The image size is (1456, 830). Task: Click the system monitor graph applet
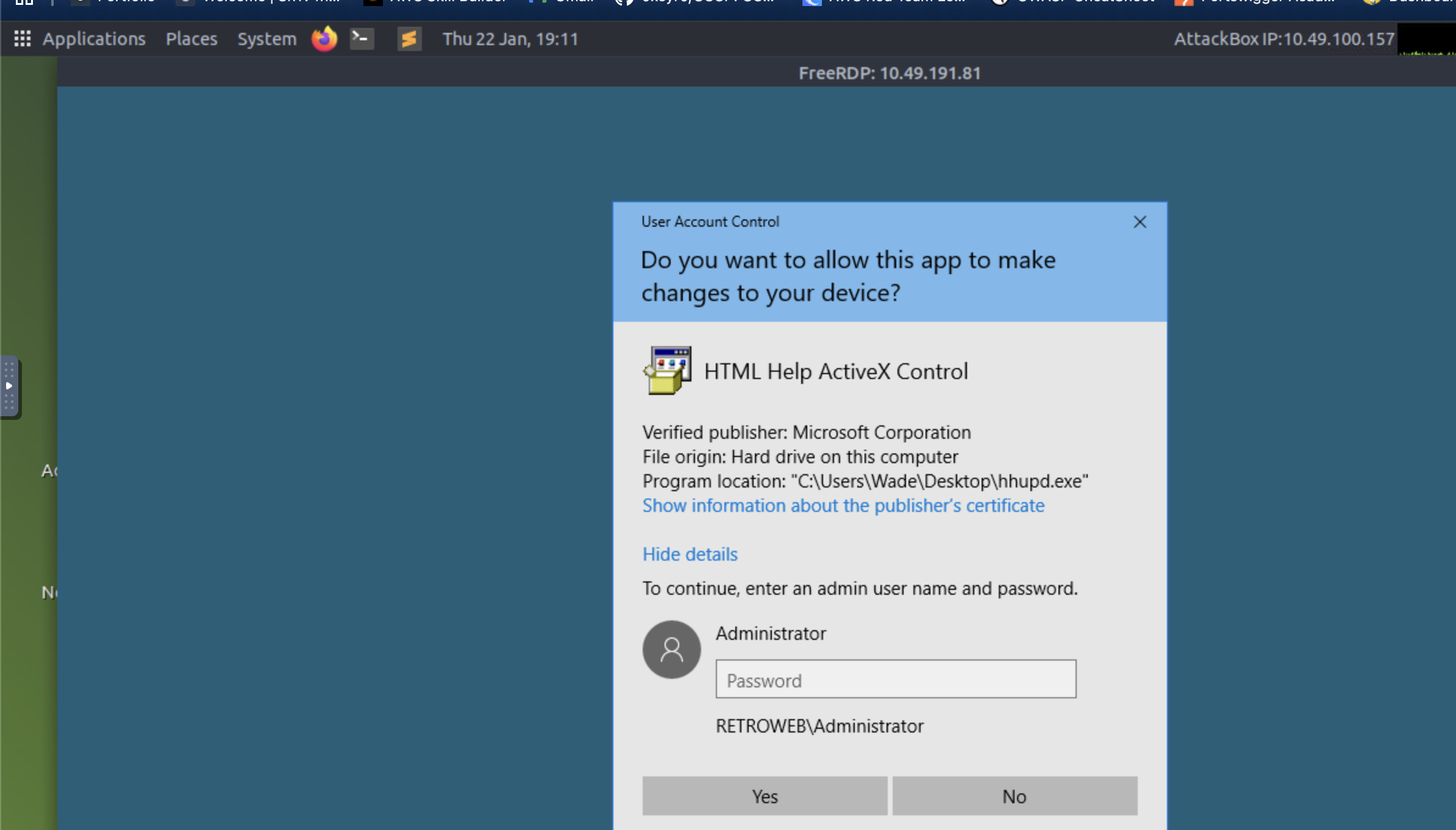coord(1426,39)
